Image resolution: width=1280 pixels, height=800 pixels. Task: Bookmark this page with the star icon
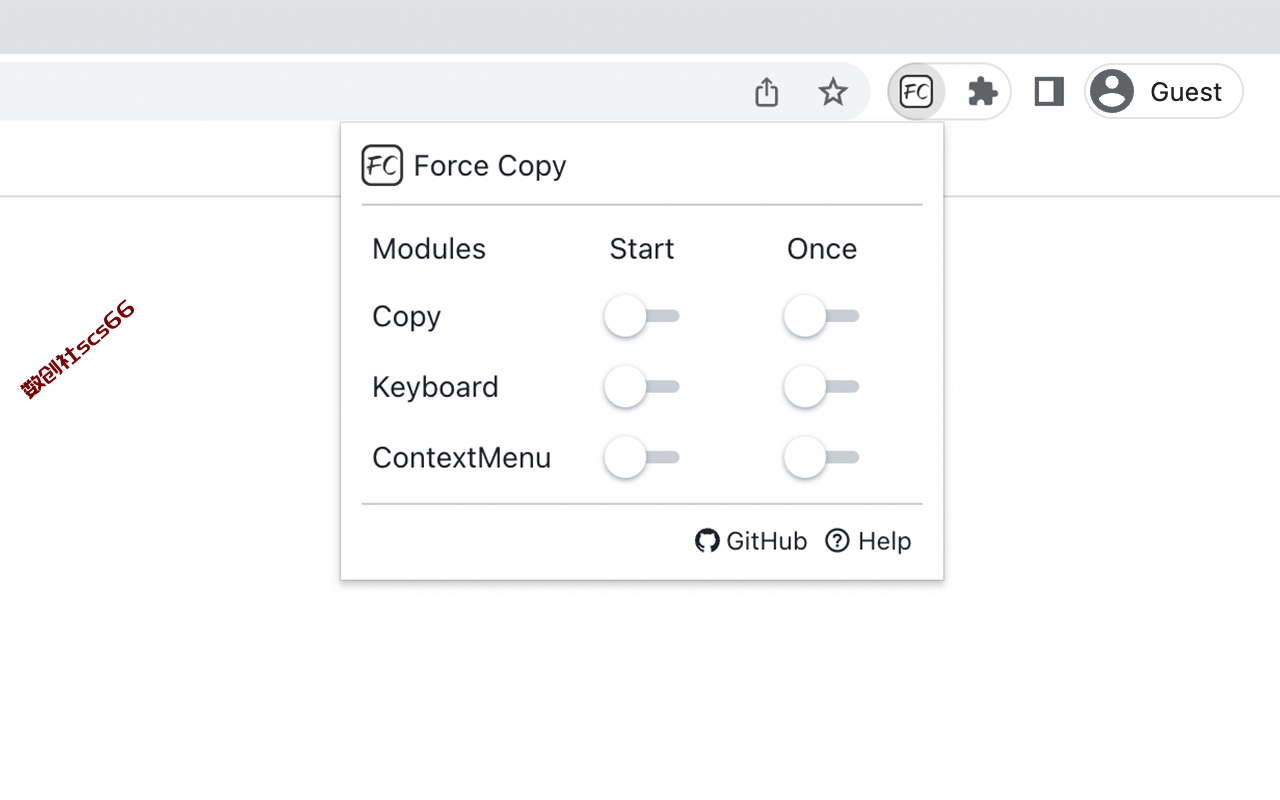tap(833, 92)
